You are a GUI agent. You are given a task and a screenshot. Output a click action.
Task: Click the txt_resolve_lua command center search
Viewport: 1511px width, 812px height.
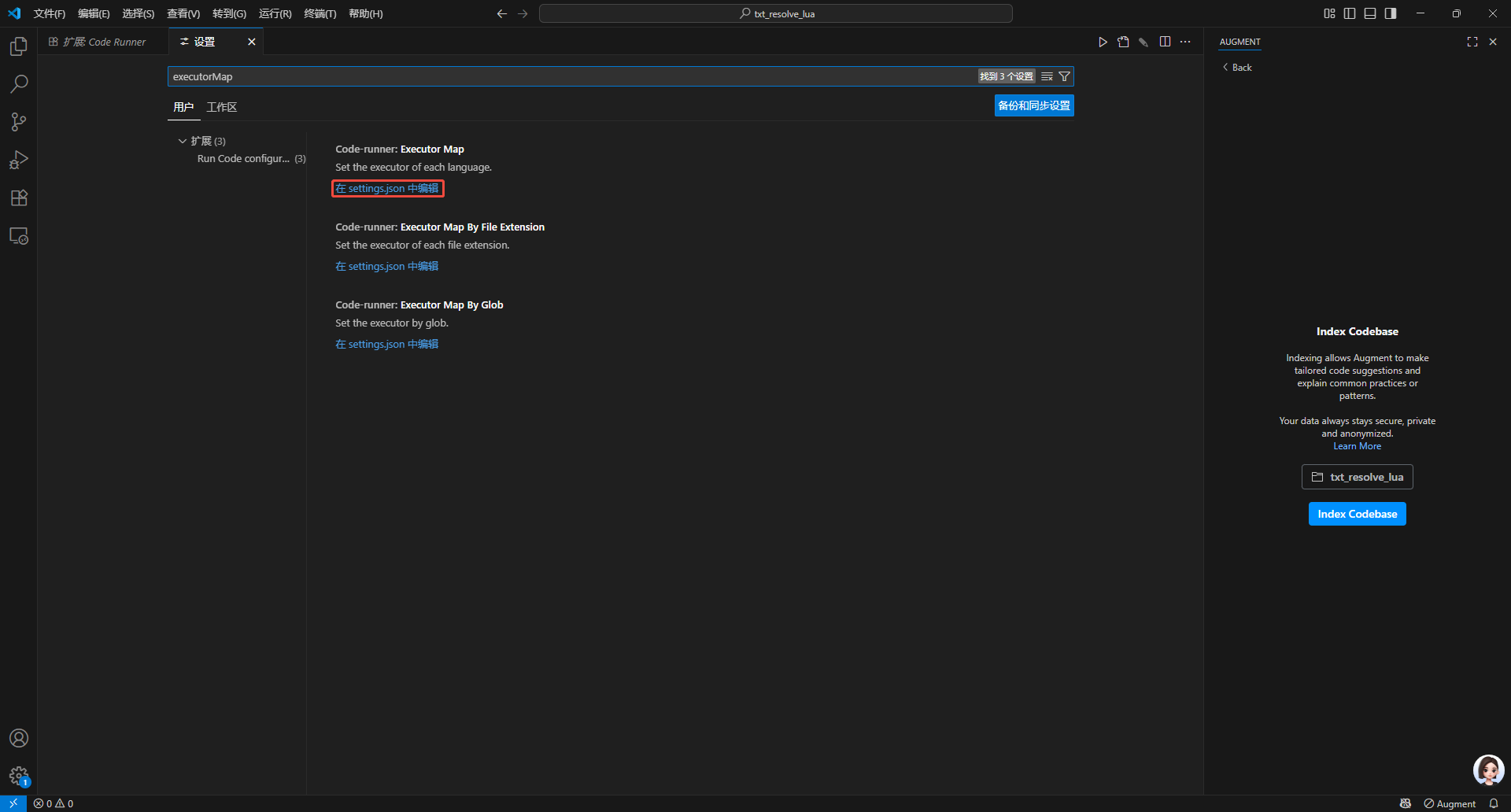[x=776, y=13]
